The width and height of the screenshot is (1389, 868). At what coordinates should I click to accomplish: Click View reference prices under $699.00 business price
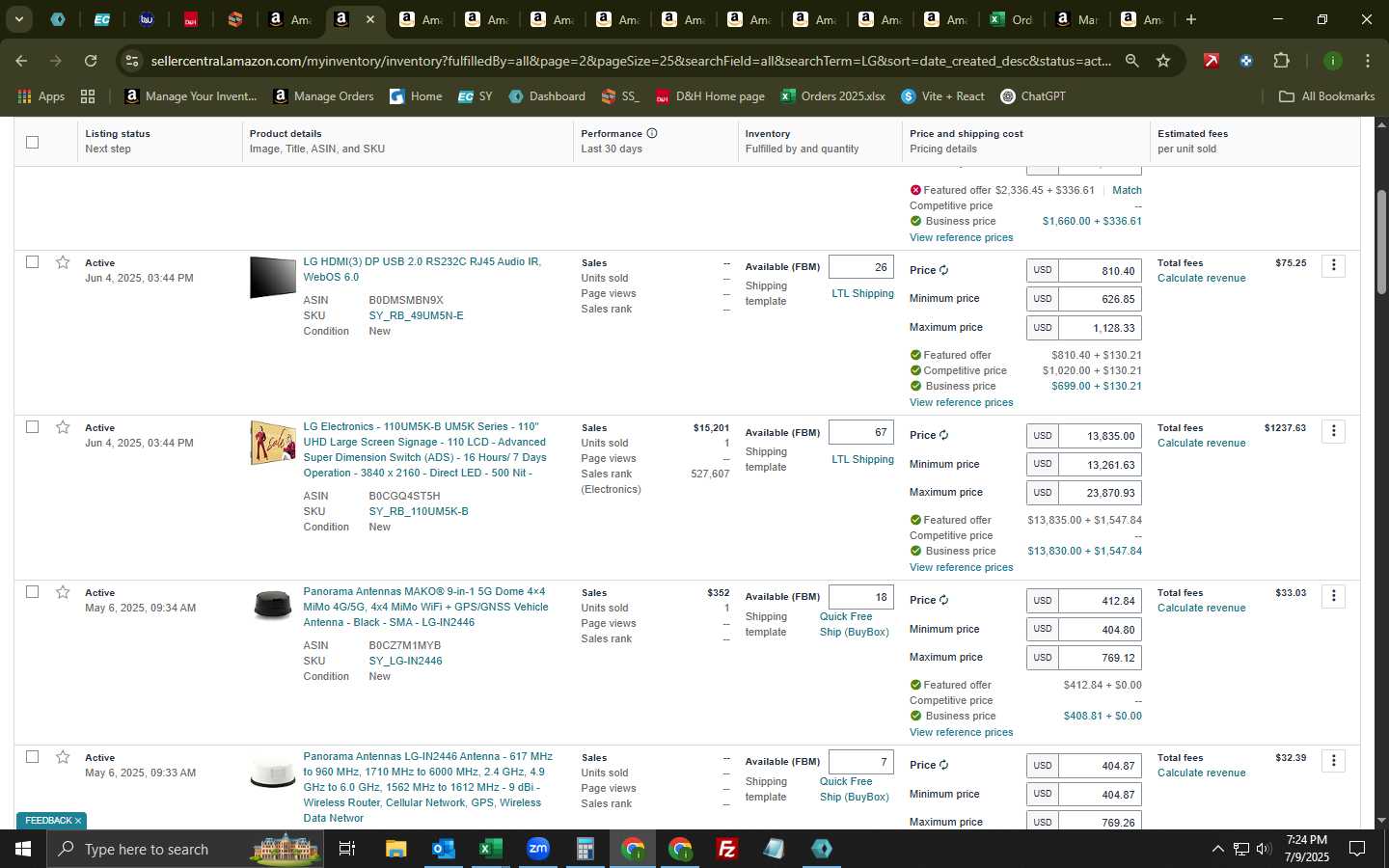coord(961,402)
